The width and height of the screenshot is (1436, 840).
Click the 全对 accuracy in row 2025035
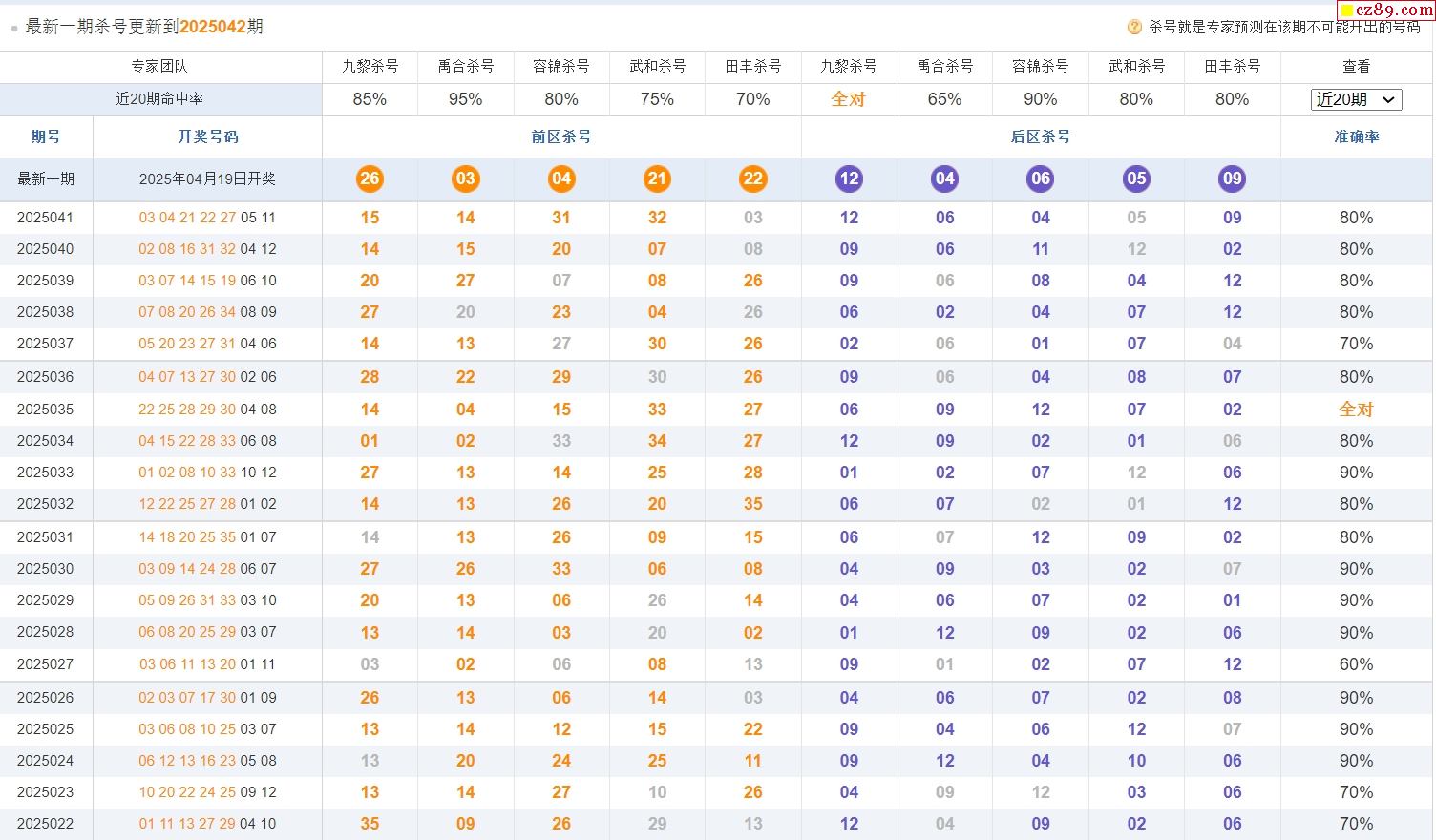coord(1356,409)
